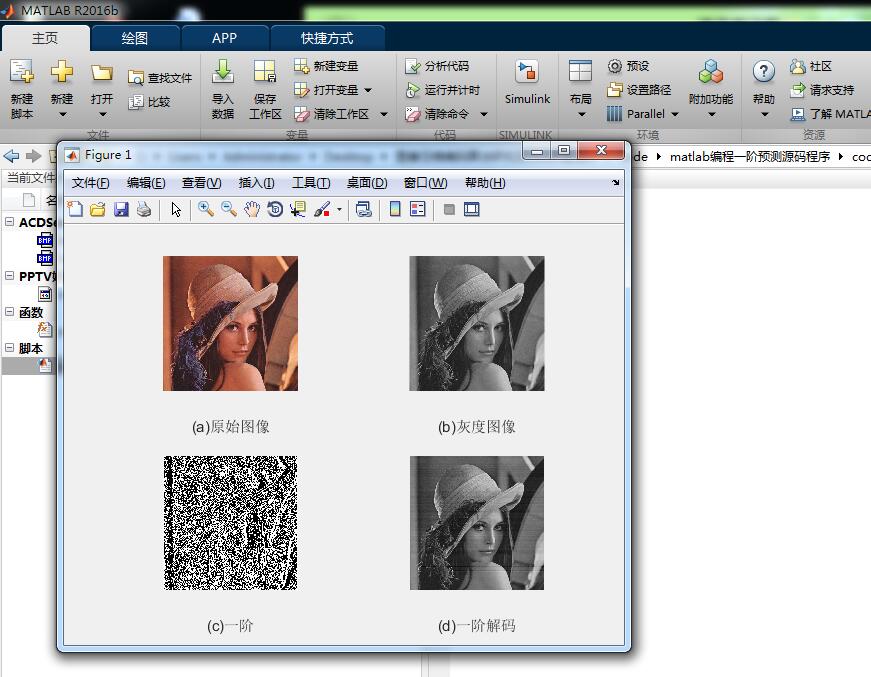The width and height of the screenshot is (871, 677).
Task: Insert Legend via Figure 1 toolbar icon
Action: tap(418, 209)
